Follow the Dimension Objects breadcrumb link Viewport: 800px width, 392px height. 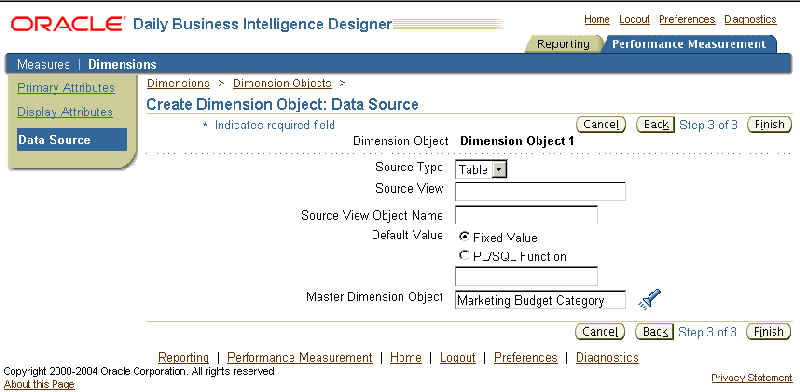point(282,83)
